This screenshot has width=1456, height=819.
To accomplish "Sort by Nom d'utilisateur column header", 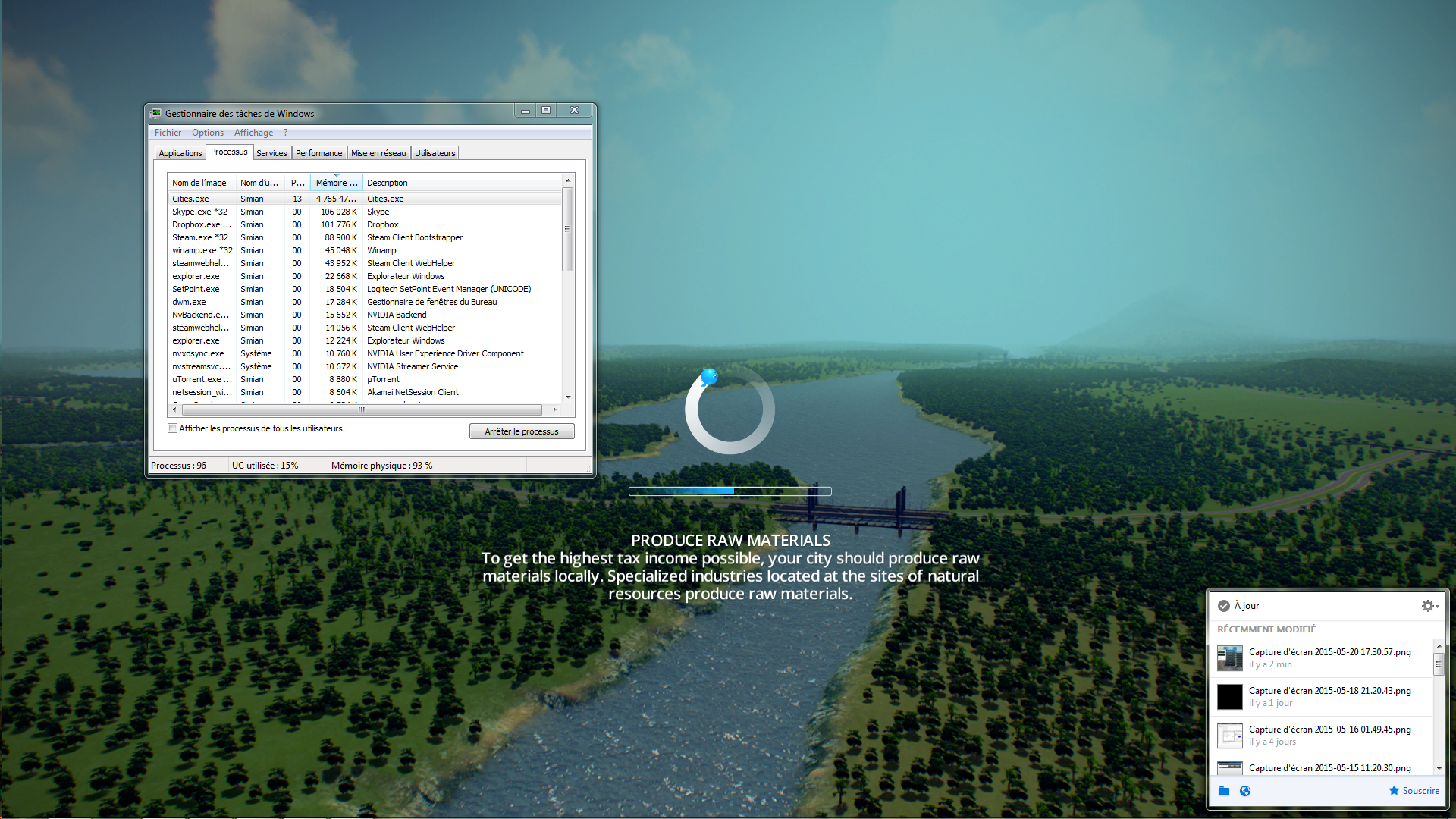I will point(260,183).
